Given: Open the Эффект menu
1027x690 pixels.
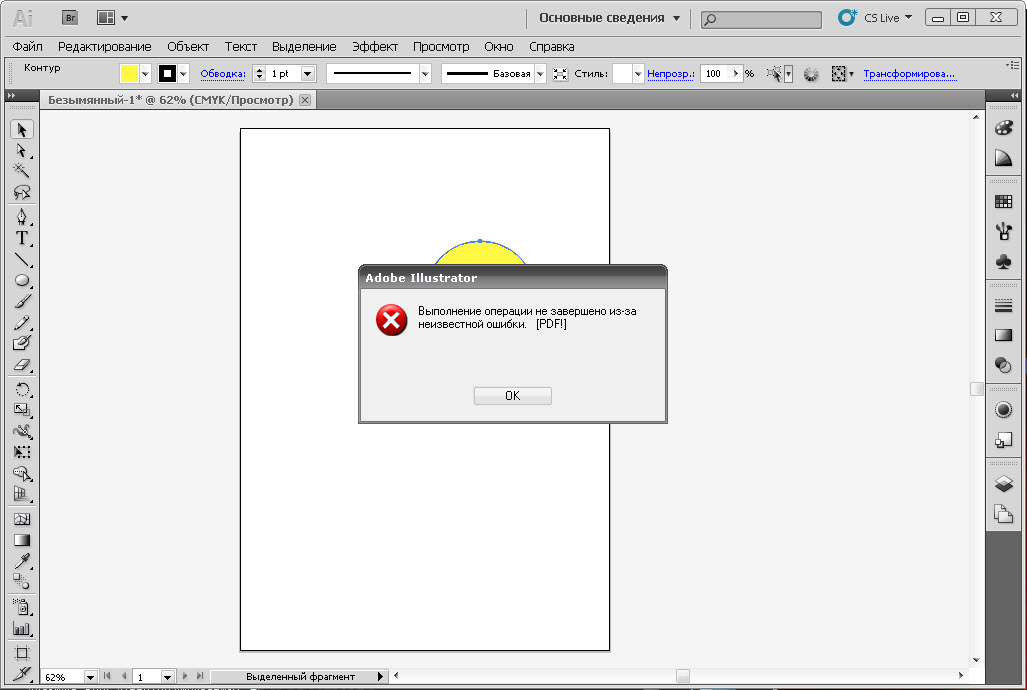Looking at the screenshot, I should (x=375, y=47).
